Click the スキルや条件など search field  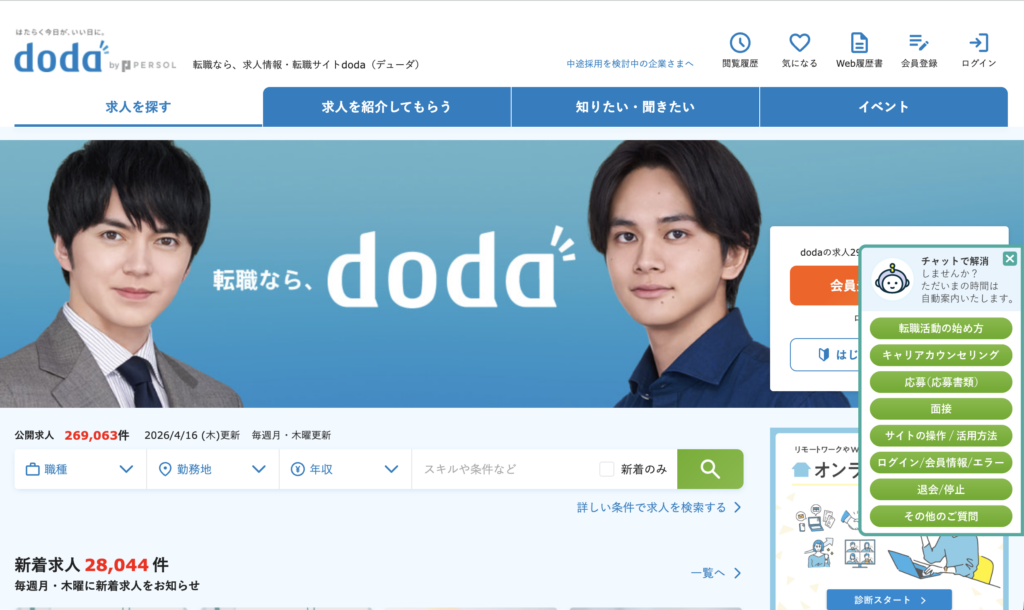[x=504, y=469]
